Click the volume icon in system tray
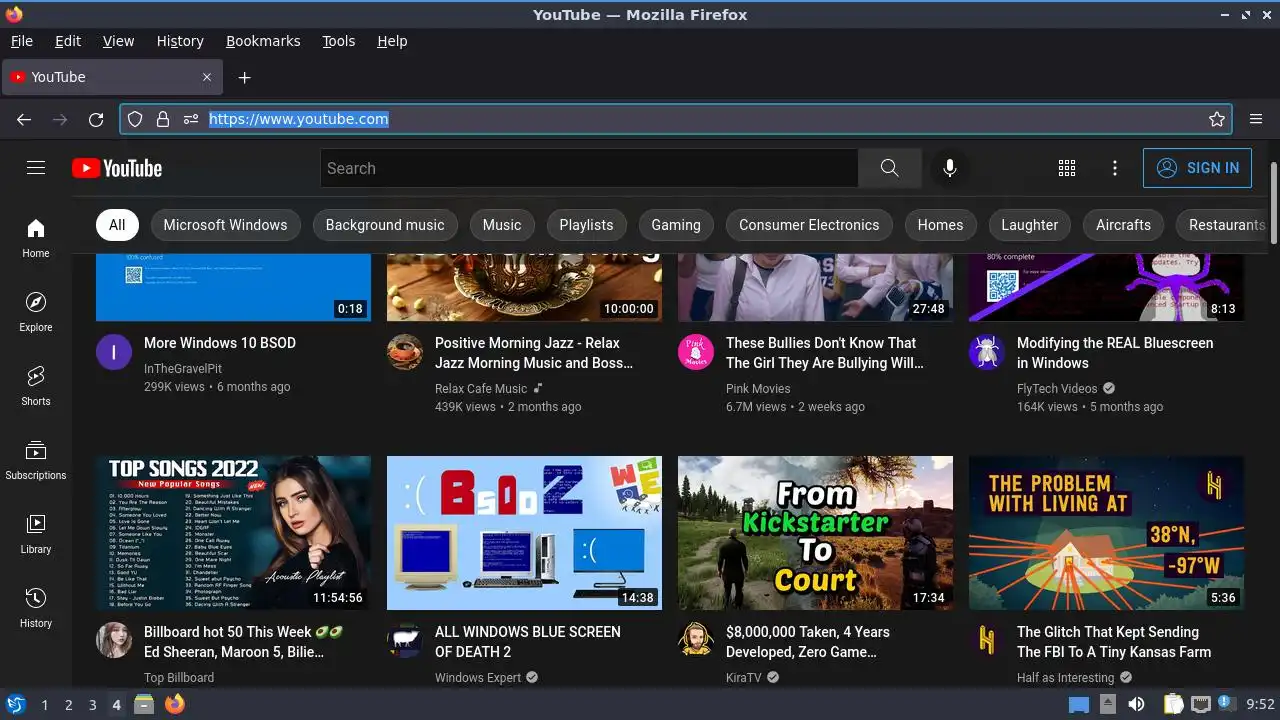The width and height of the screenshot is (1280, 720). click(x=1137, y=704)
